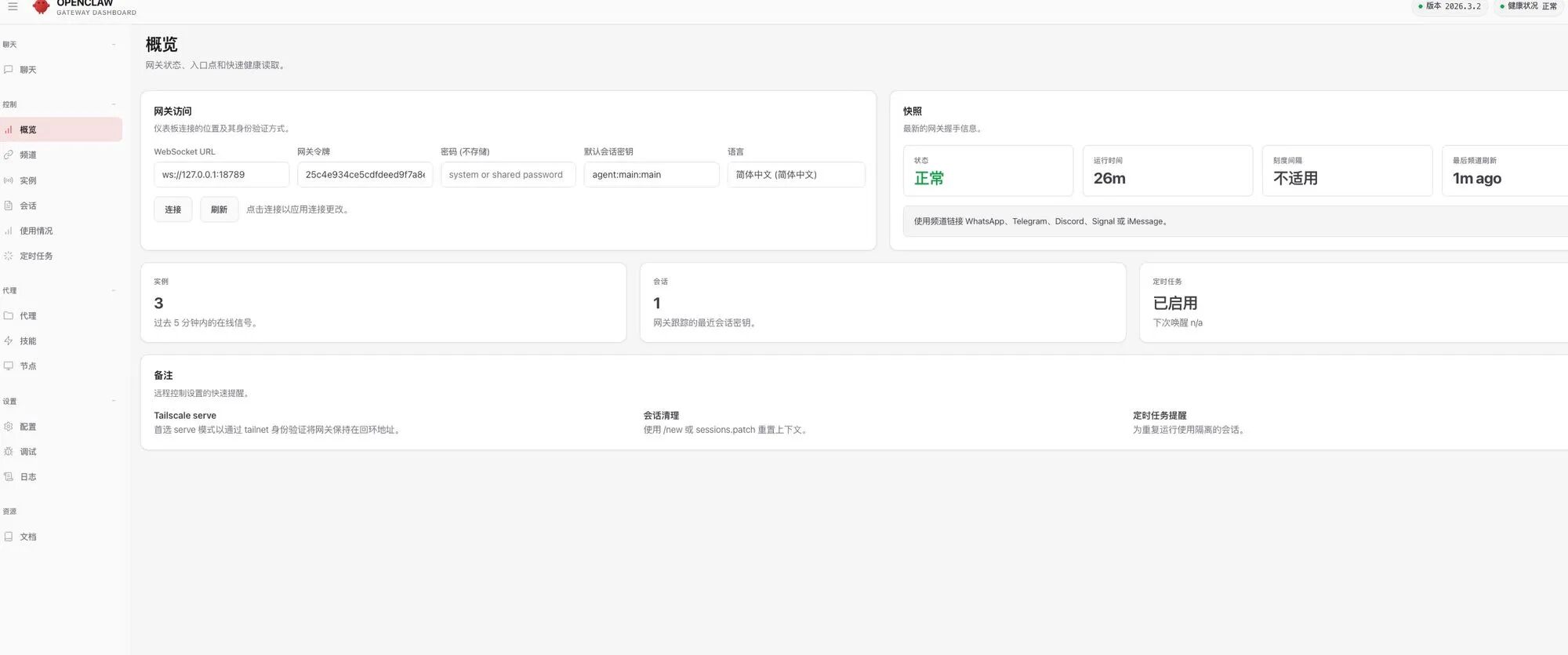The image size is (1568, 655).
Task: Click the red OpenClaw logo icon
Action: [41, 7]
